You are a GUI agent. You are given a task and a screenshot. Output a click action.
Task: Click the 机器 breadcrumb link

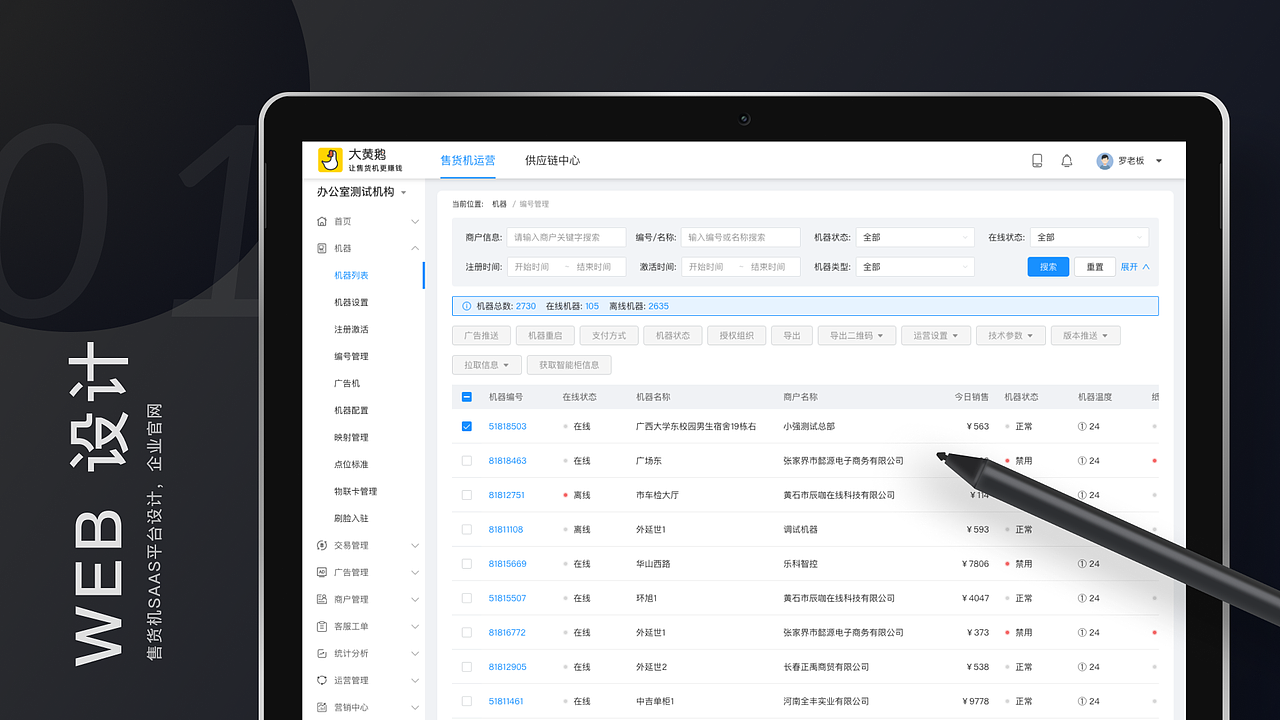coord(499,204)
